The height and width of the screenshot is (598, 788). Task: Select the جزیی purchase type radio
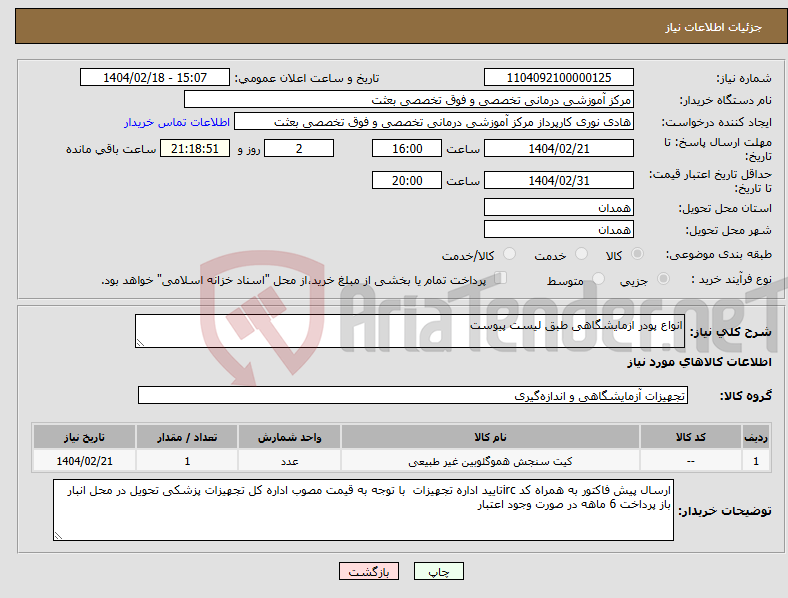pos(663,278)
